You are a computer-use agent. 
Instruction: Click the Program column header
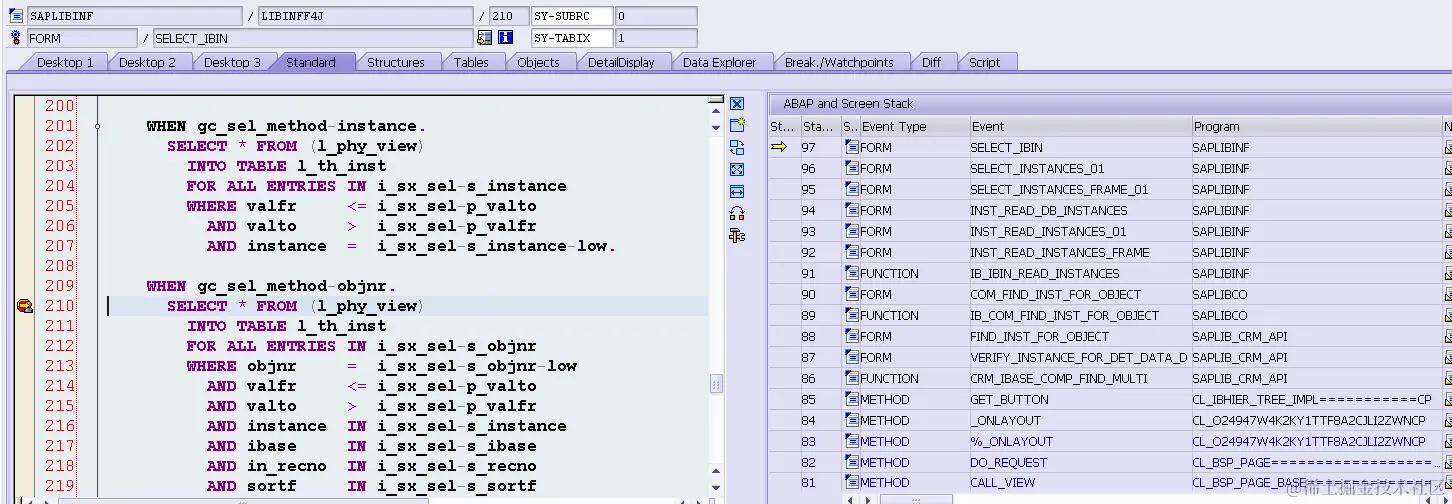point(1315,127)
